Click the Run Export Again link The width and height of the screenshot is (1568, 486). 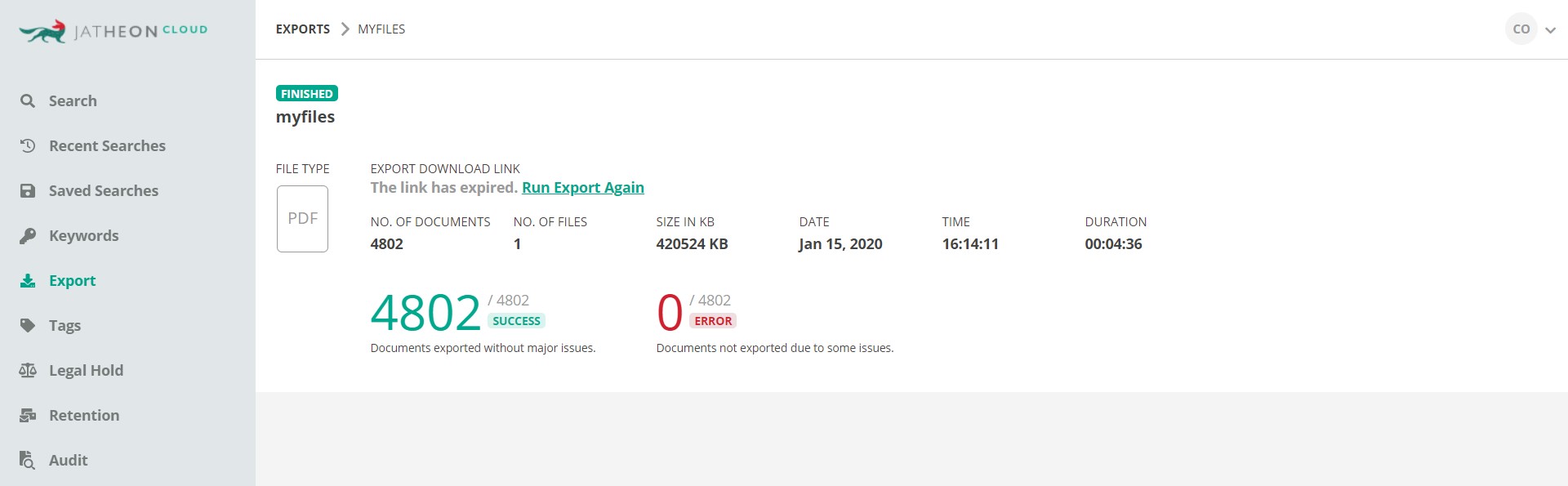(x=583, y=187)
